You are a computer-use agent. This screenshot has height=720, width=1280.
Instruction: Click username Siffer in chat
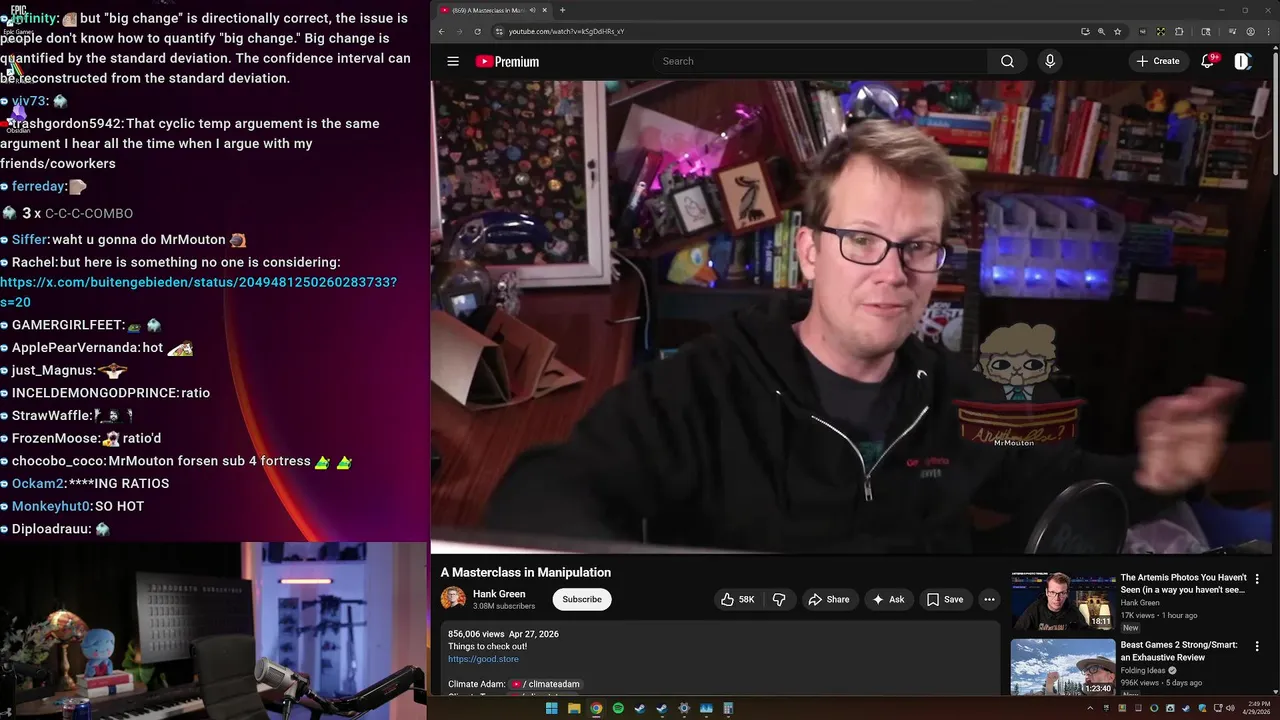[x=30, y=240]
